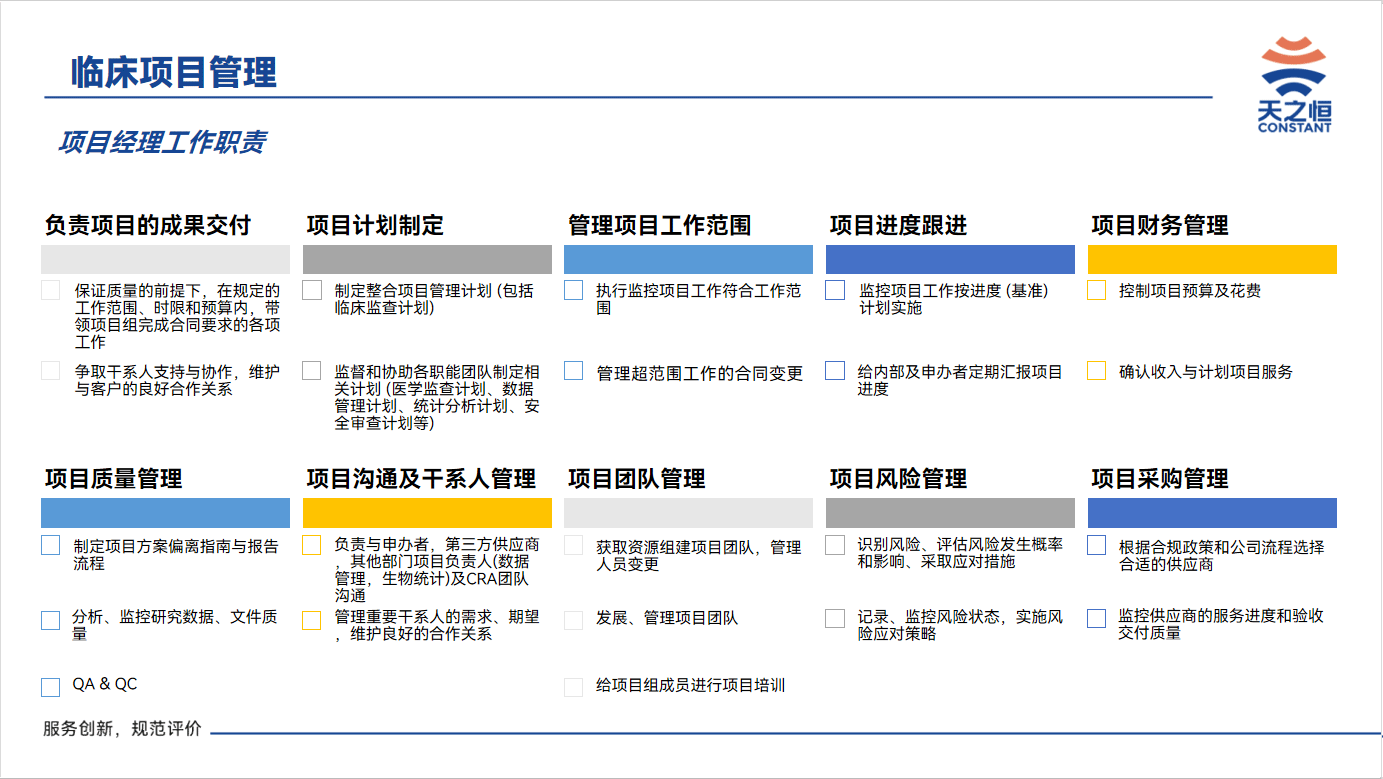Select checkbox for 监控供应商的服务进度
This screenshot has width=1383, height=779.
(x=1096, y=618)
